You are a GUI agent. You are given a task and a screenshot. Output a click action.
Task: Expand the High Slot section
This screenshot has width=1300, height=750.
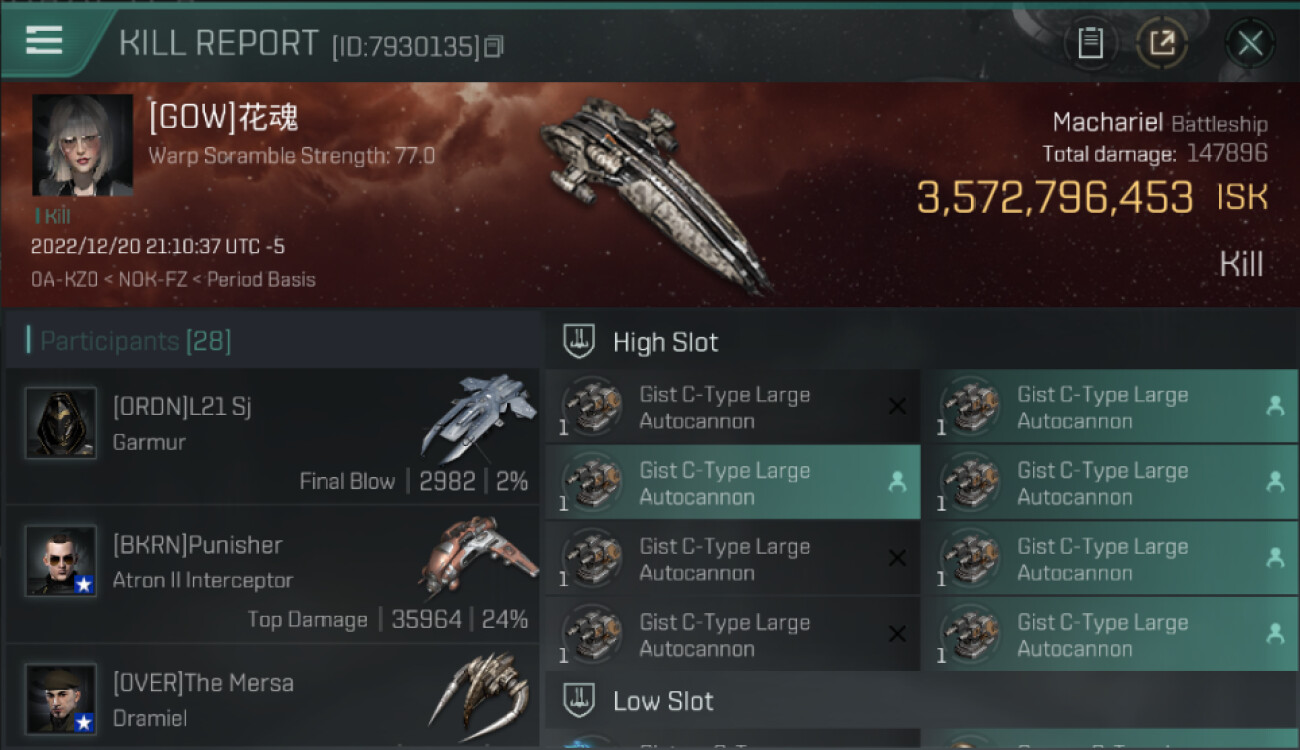665,342
